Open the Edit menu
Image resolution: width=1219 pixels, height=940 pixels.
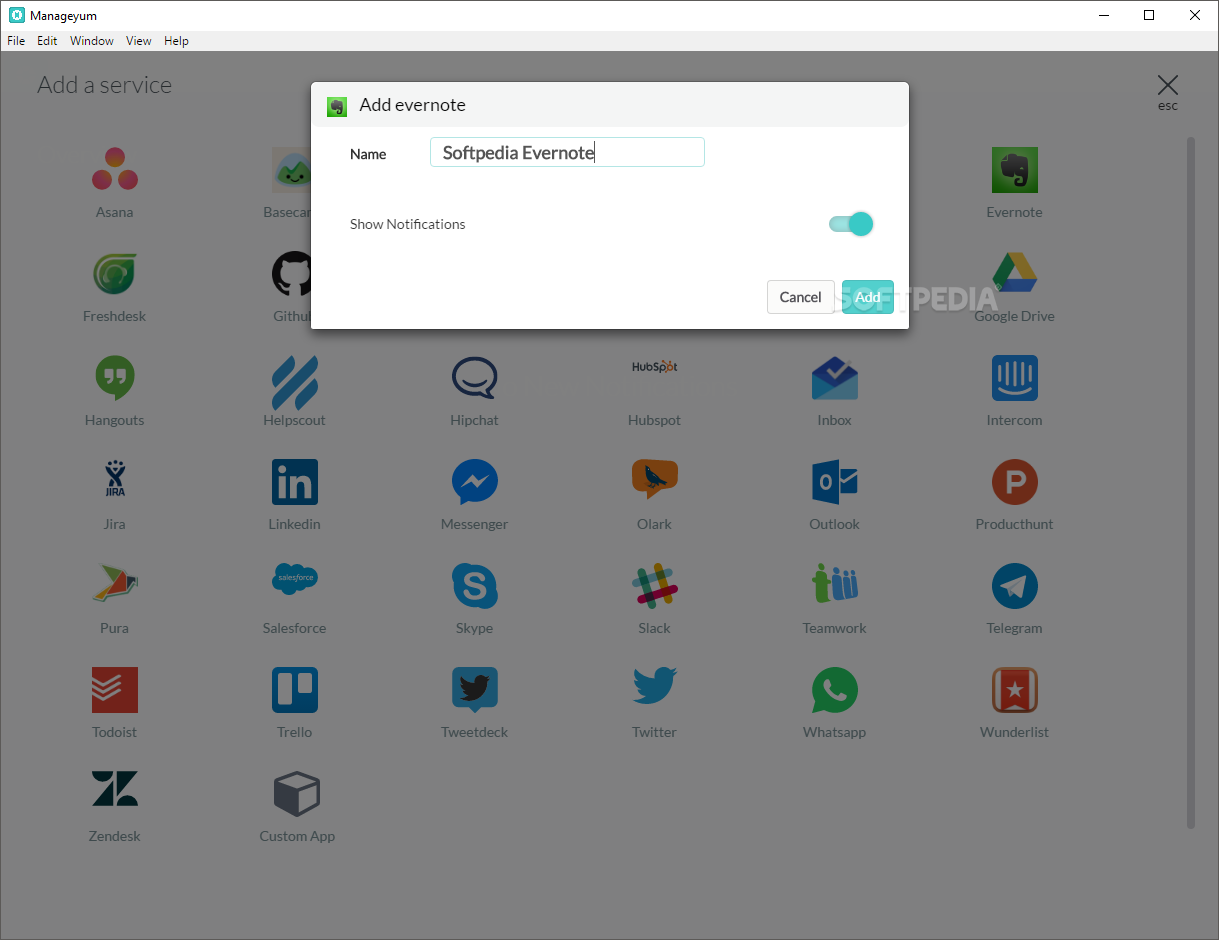pyautogui.click(x=47, y=41)
